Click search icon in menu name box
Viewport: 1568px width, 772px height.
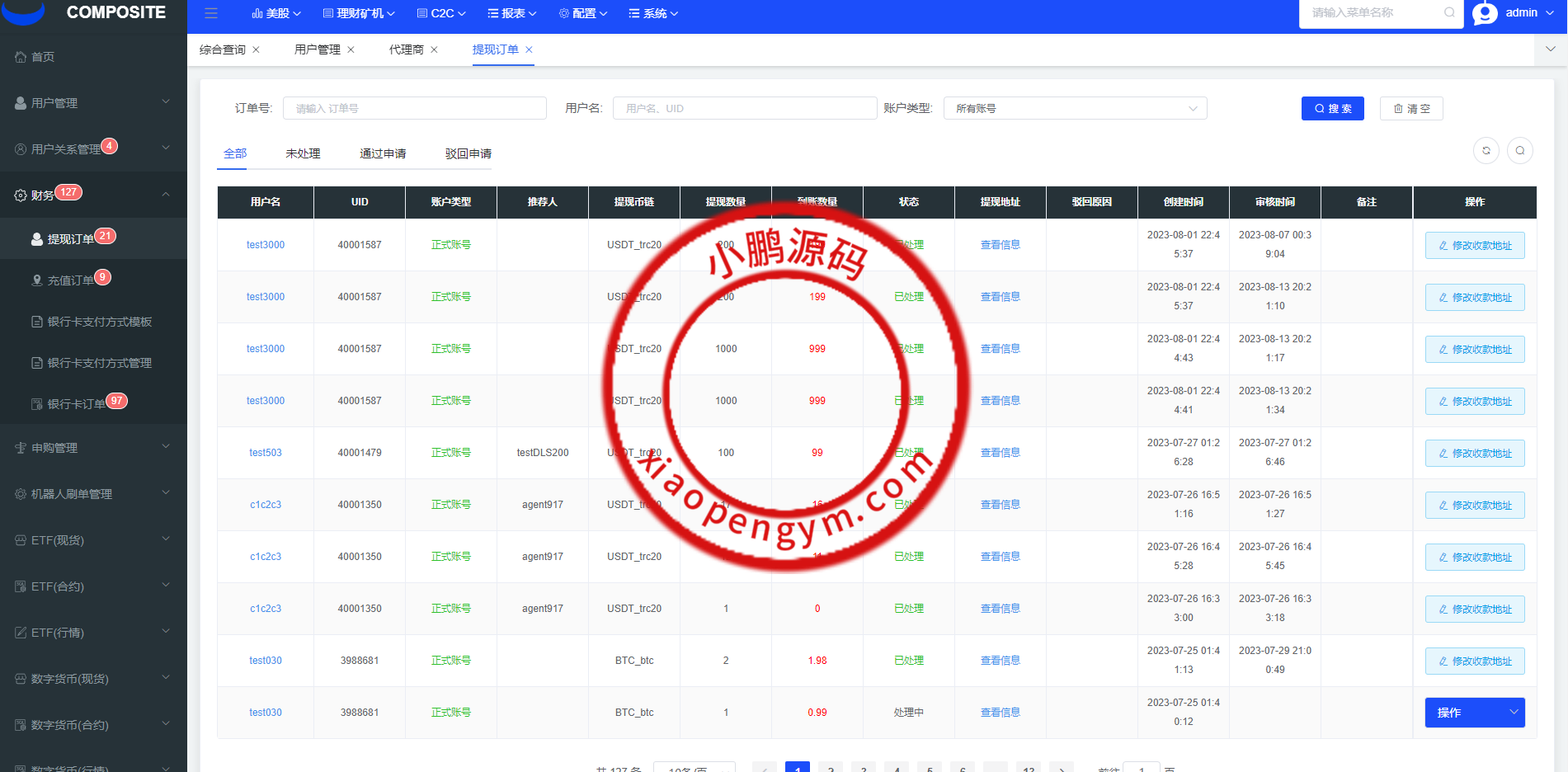pos(1449,13)
